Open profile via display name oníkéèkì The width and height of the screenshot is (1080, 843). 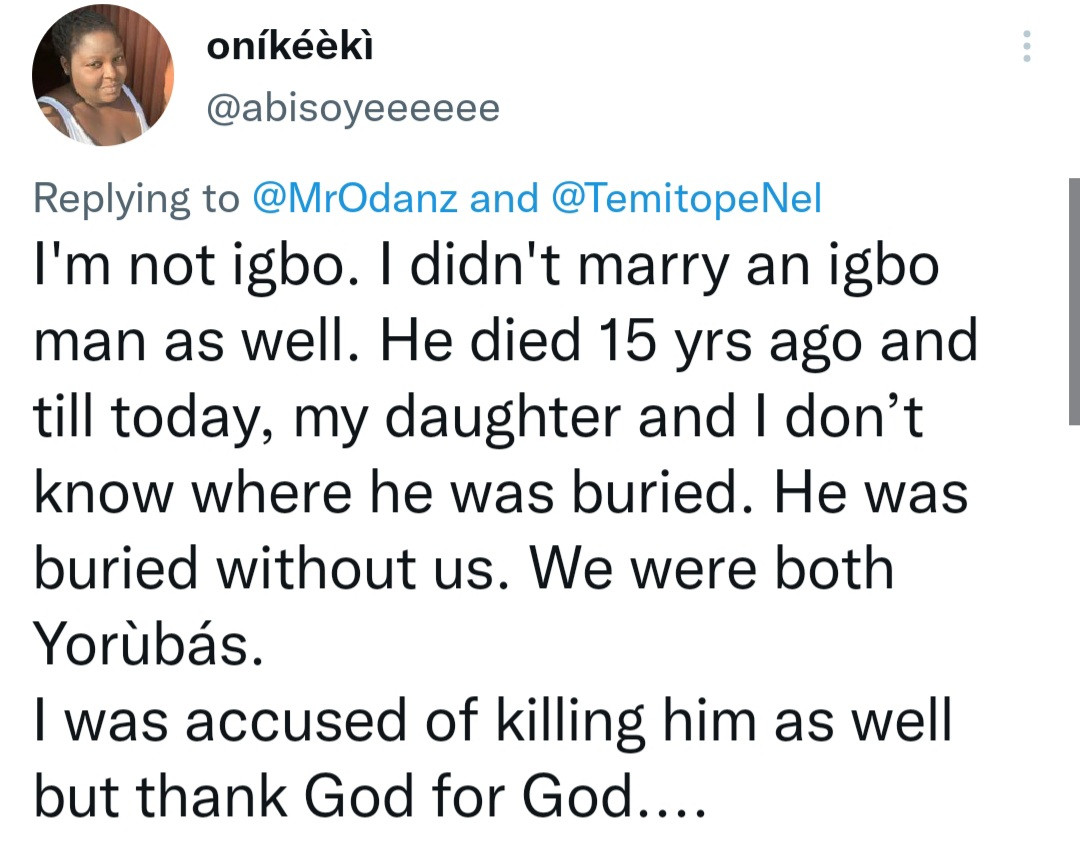(289, 46)
